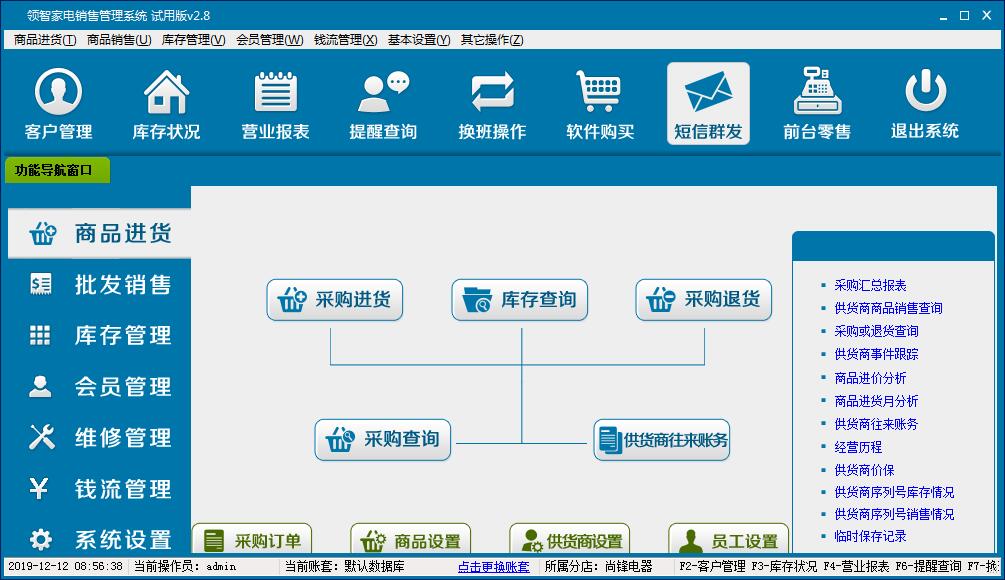The image size is (1005, 580).
Task: Click 当前账套: 默认数据库 status text
Action: tap(345, 567)
